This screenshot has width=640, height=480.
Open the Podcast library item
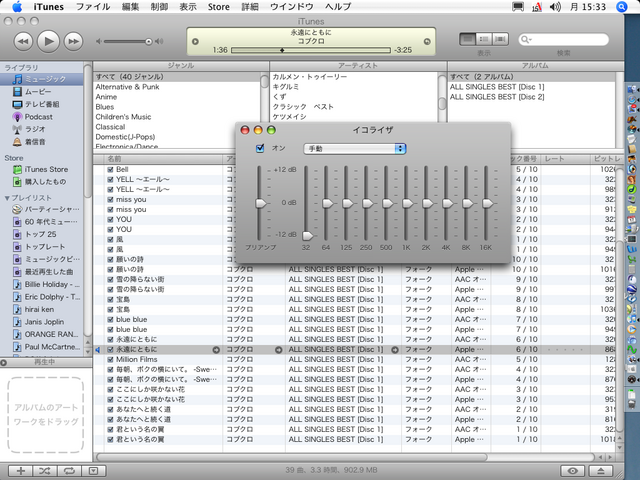point(41,117)
